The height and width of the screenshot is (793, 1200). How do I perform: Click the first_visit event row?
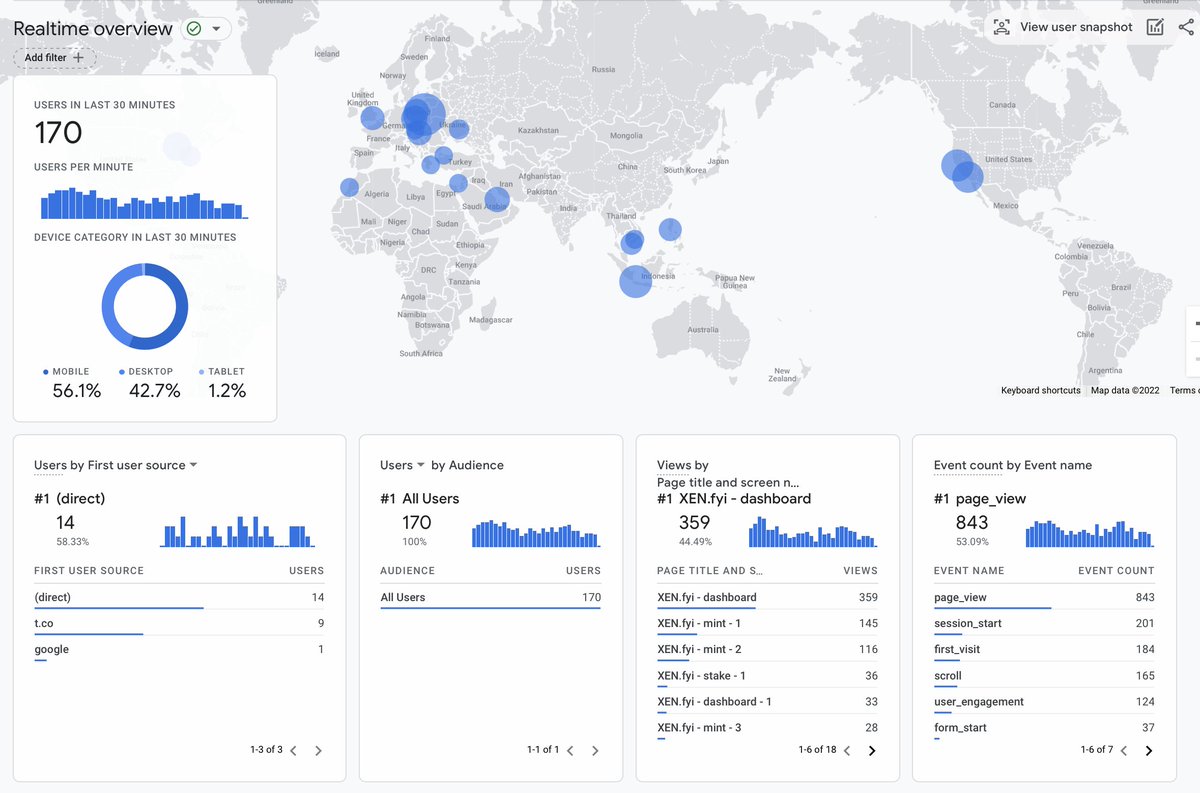click(x=1044, y=649)
